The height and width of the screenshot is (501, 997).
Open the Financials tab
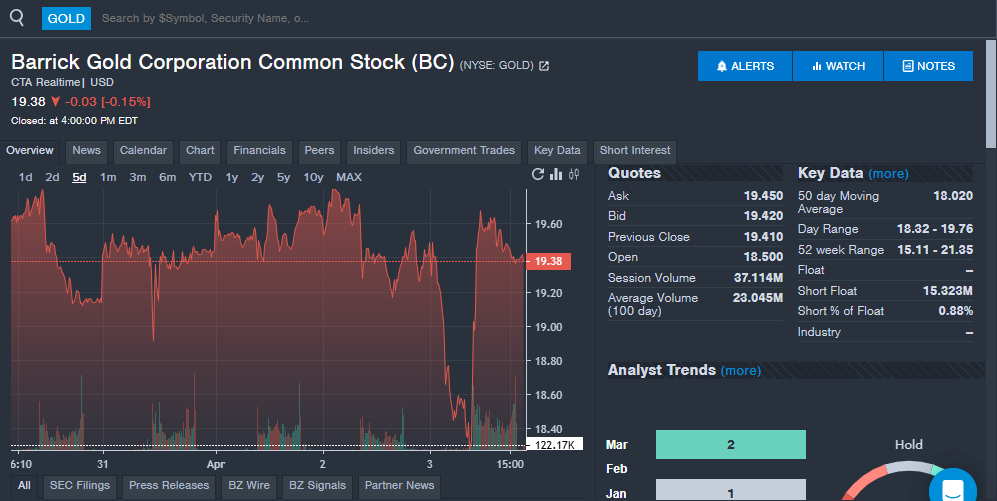tap(259, 151)
